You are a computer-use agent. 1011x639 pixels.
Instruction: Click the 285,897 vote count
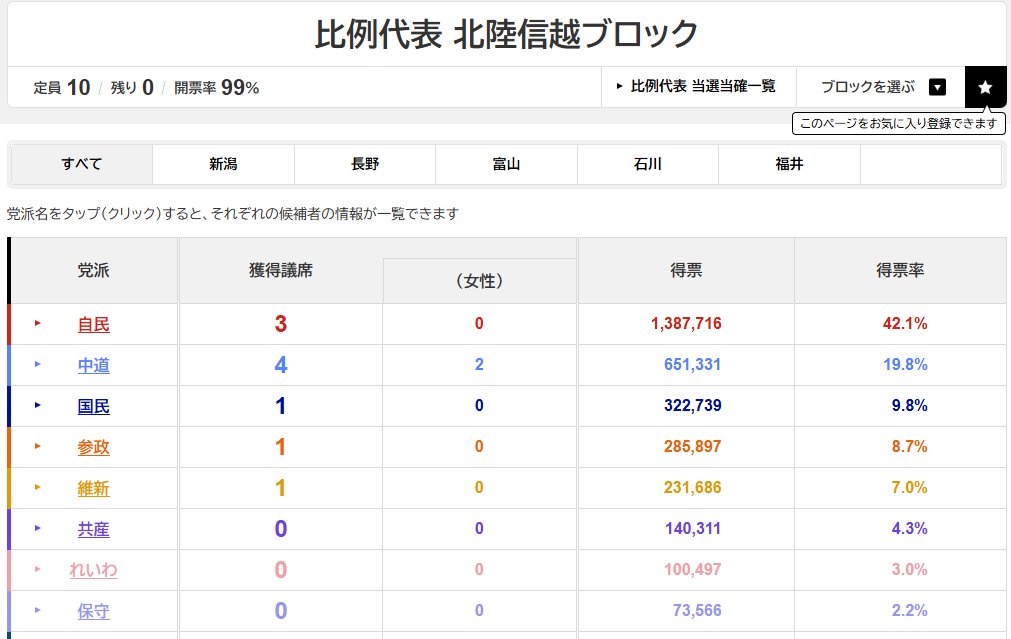pos(692,446)
